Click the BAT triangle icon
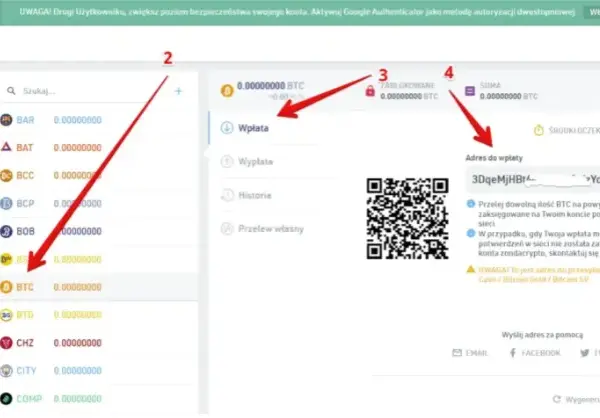The width and height of the screenshot is (600, 418). [6, 147]
